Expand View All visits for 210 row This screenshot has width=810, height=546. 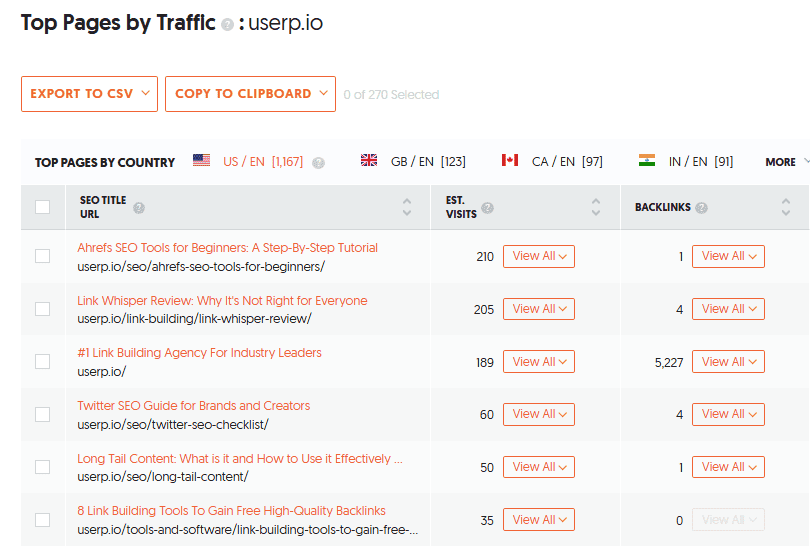pos(539,256)
